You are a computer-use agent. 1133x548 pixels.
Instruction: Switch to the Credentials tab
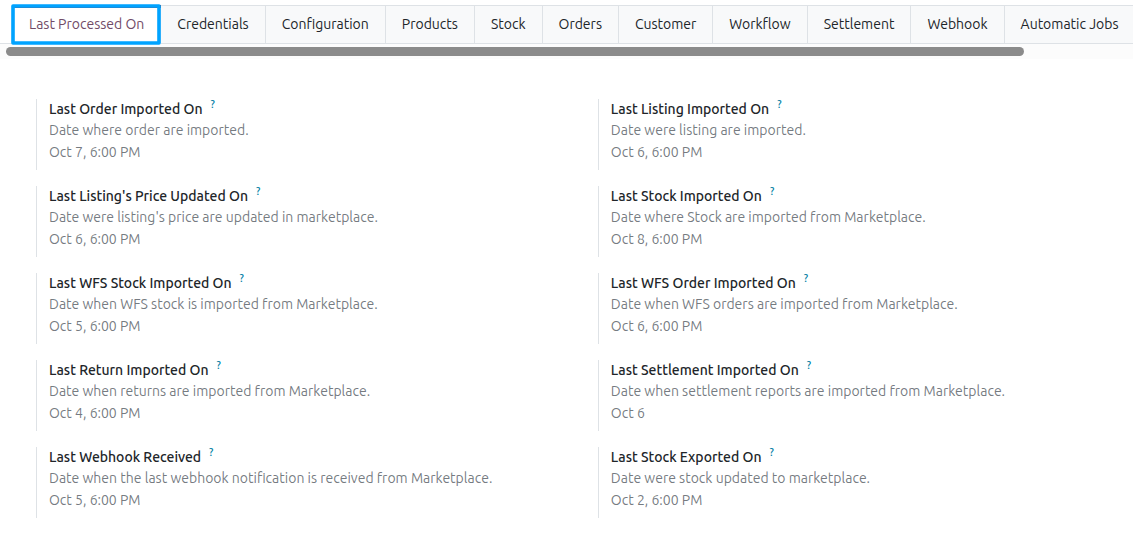(x=212, y=24)
